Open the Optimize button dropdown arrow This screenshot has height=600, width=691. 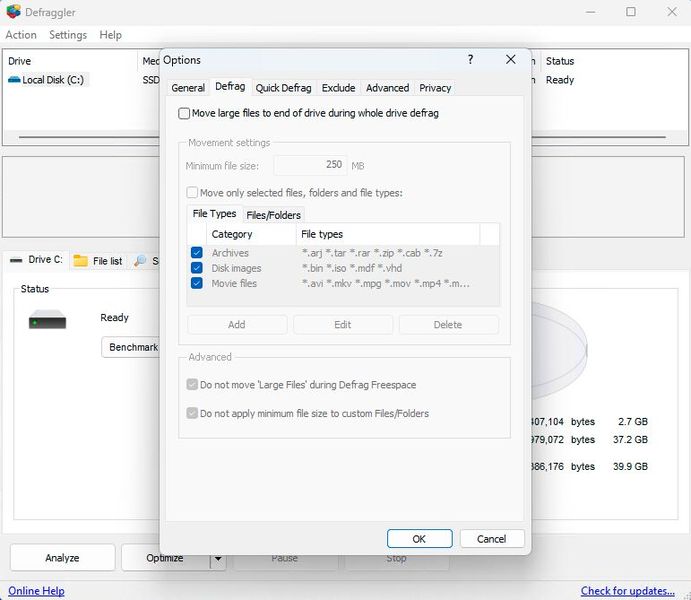click(x=218, y=558)
